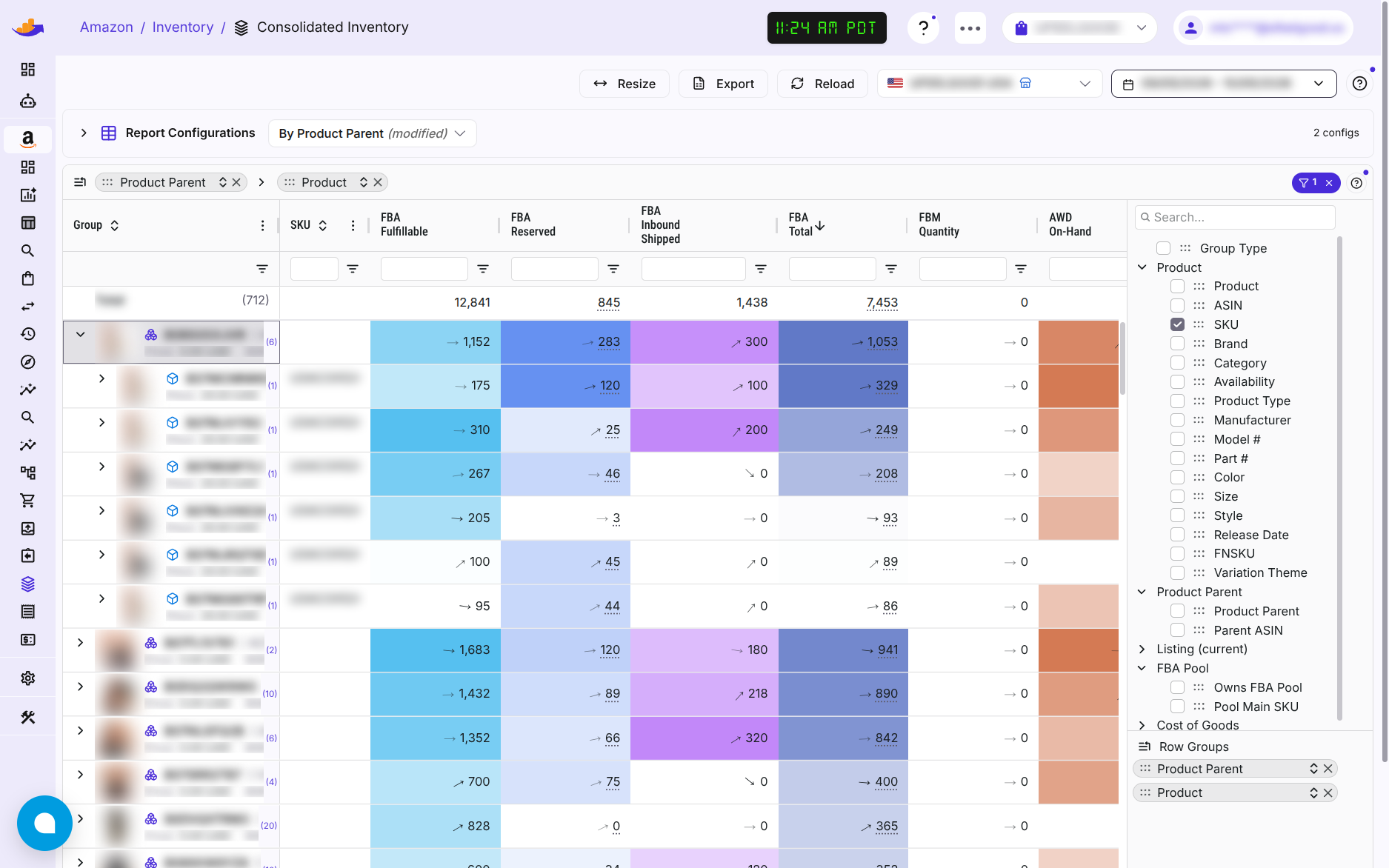Open the history clock sidebar icon
The image size is (1389, 868).
coord(27,334)
